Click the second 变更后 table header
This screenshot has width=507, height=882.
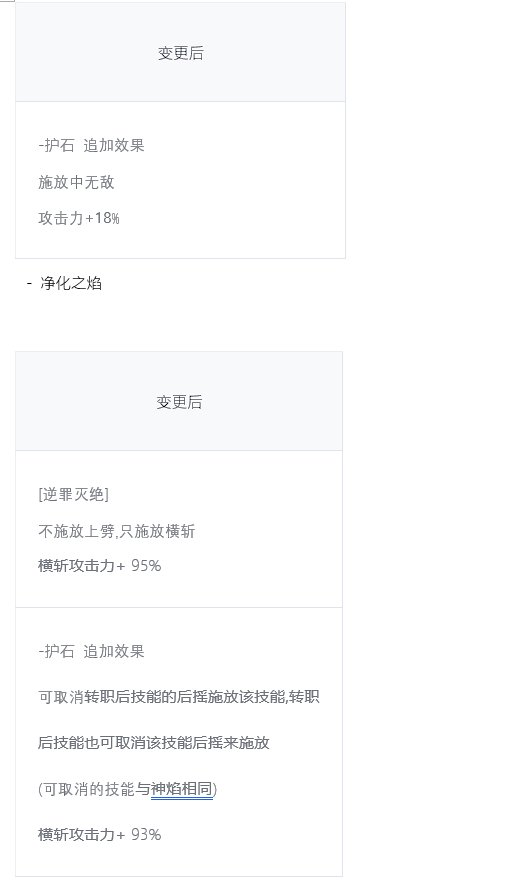179,402
